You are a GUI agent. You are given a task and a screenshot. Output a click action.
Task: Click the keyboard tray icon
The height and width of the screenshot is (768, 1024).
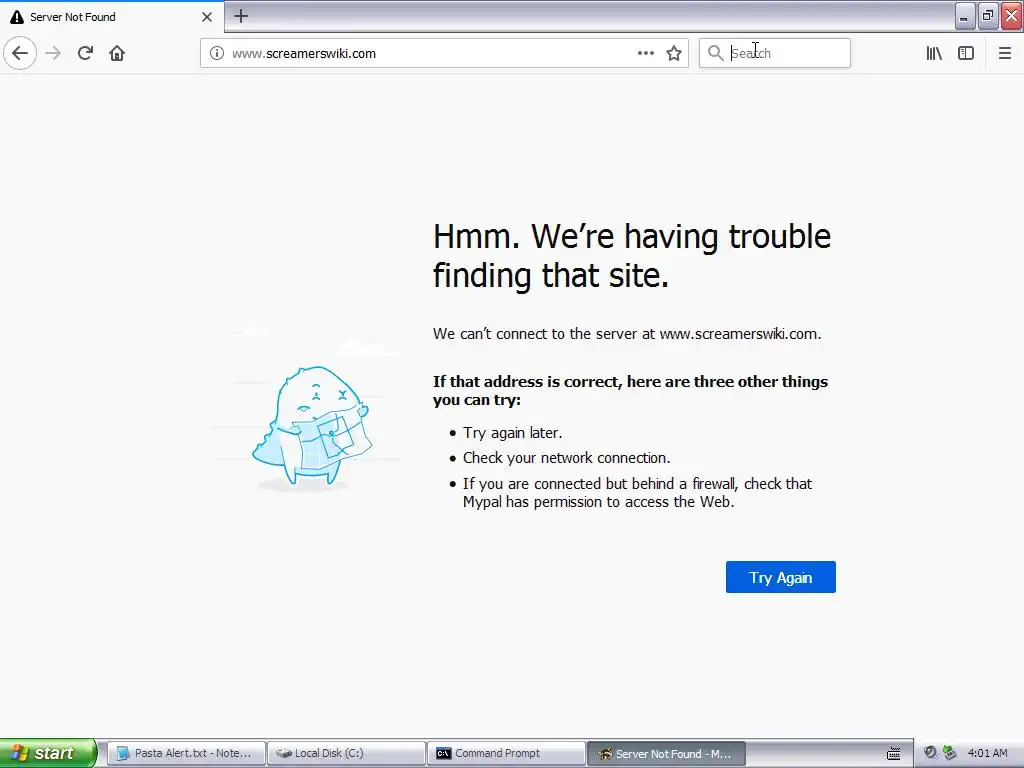point(894,754)
